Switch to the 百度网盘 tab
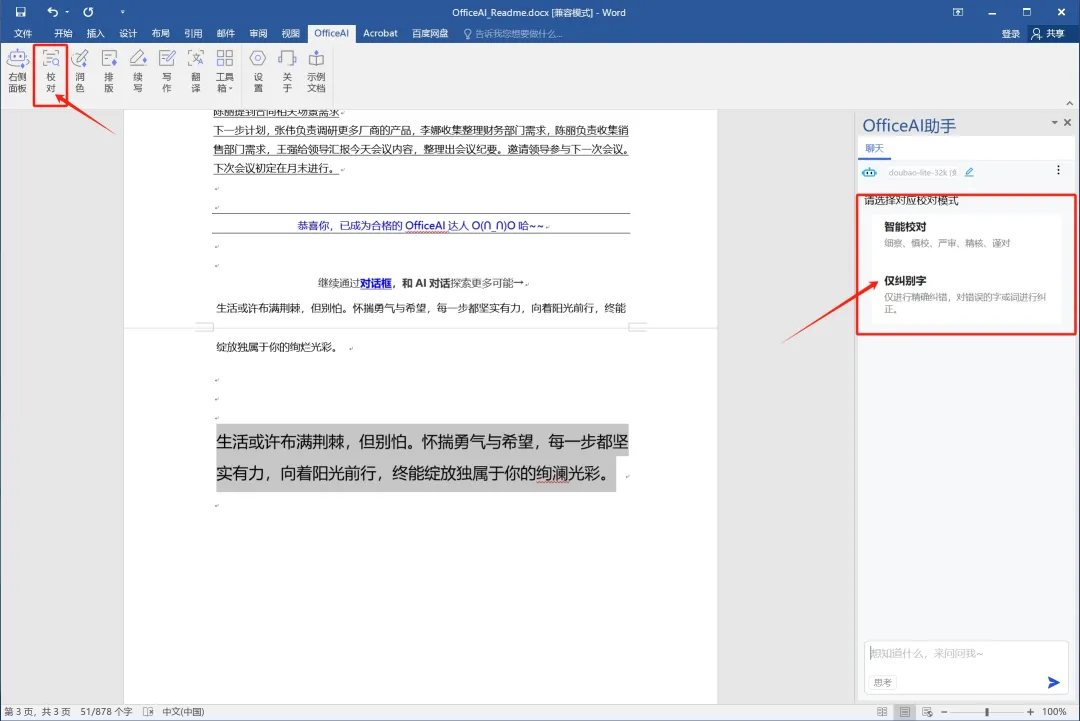1080x721 pixels. click(x=430, y=33)
